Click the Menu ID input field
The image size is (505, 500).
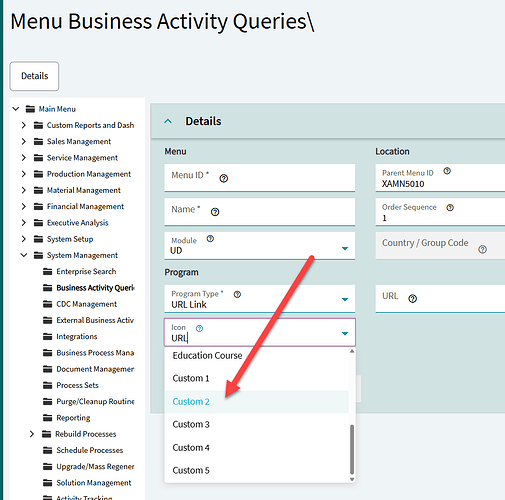click(260, 178)
